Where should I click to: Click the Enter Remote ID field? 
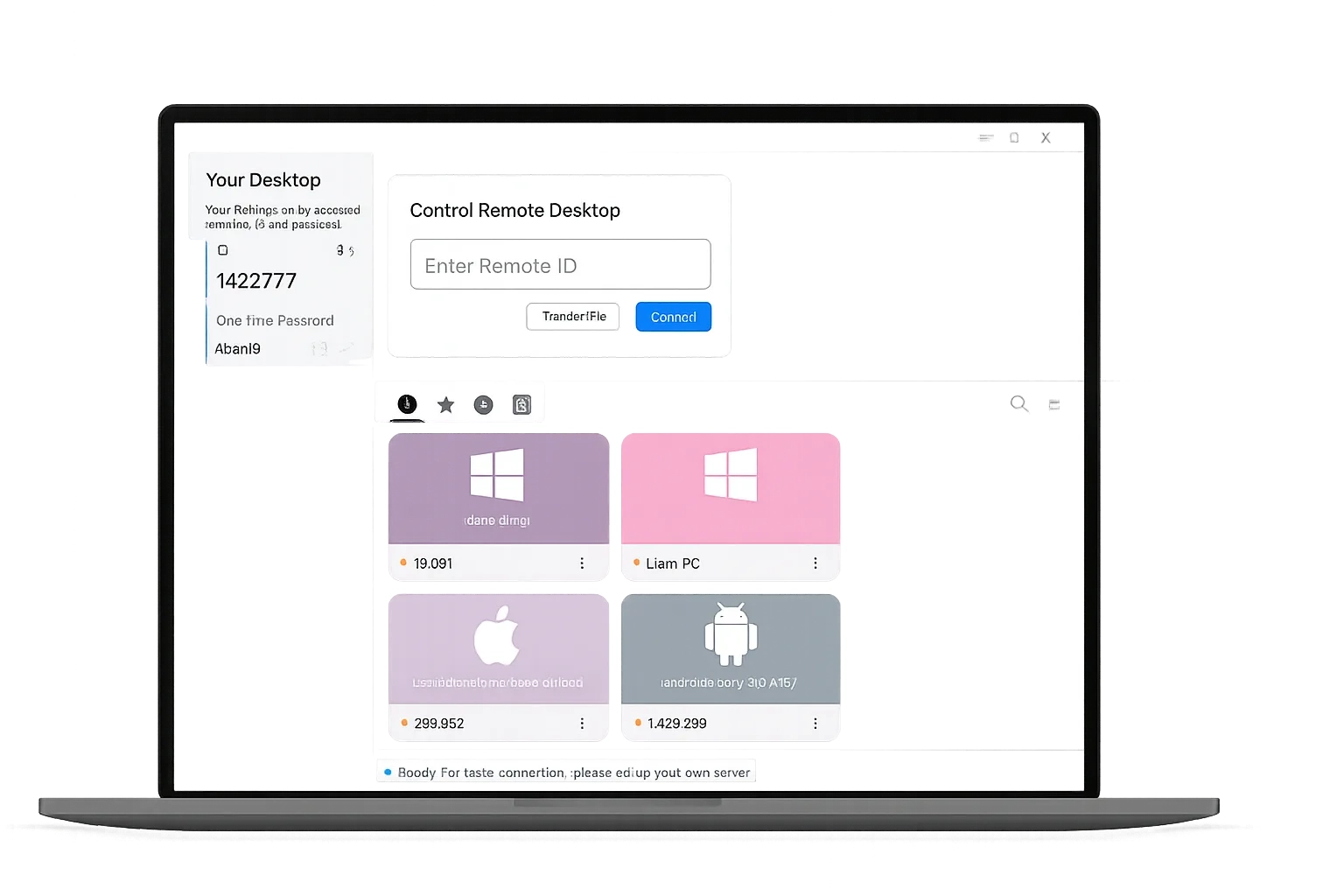560,265
